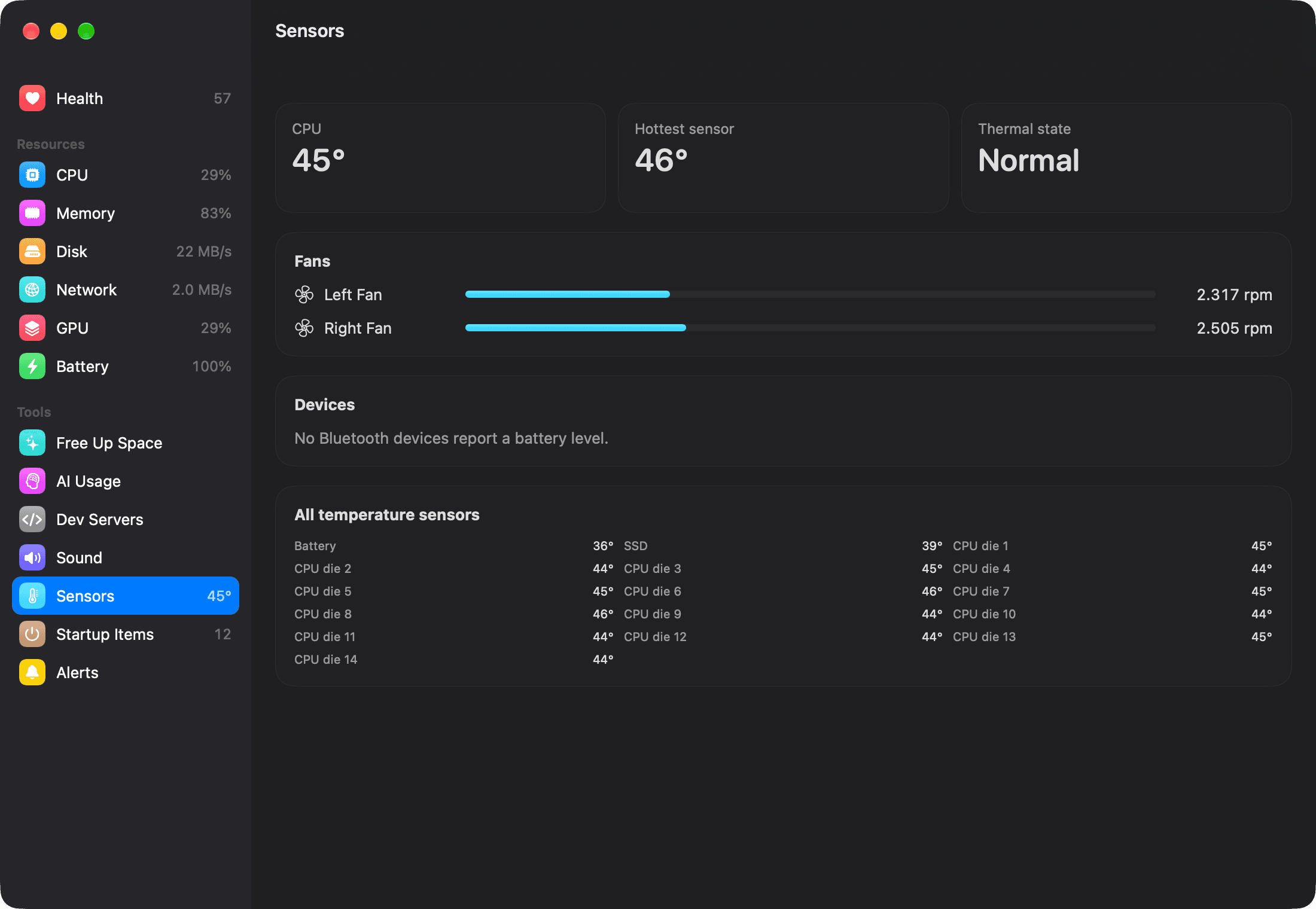Switch to the Memory view label

point(86,213)
